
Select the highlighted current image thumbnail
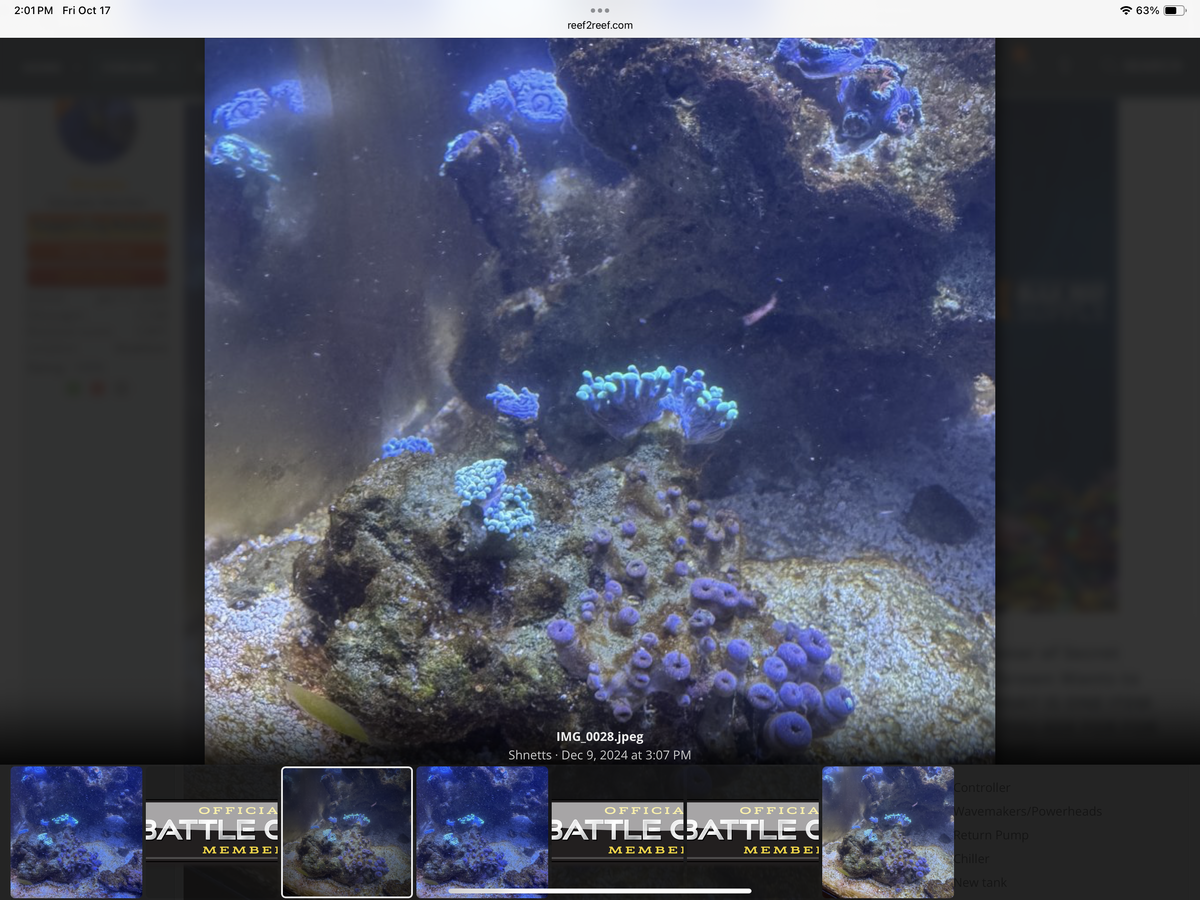click(347, 832)
